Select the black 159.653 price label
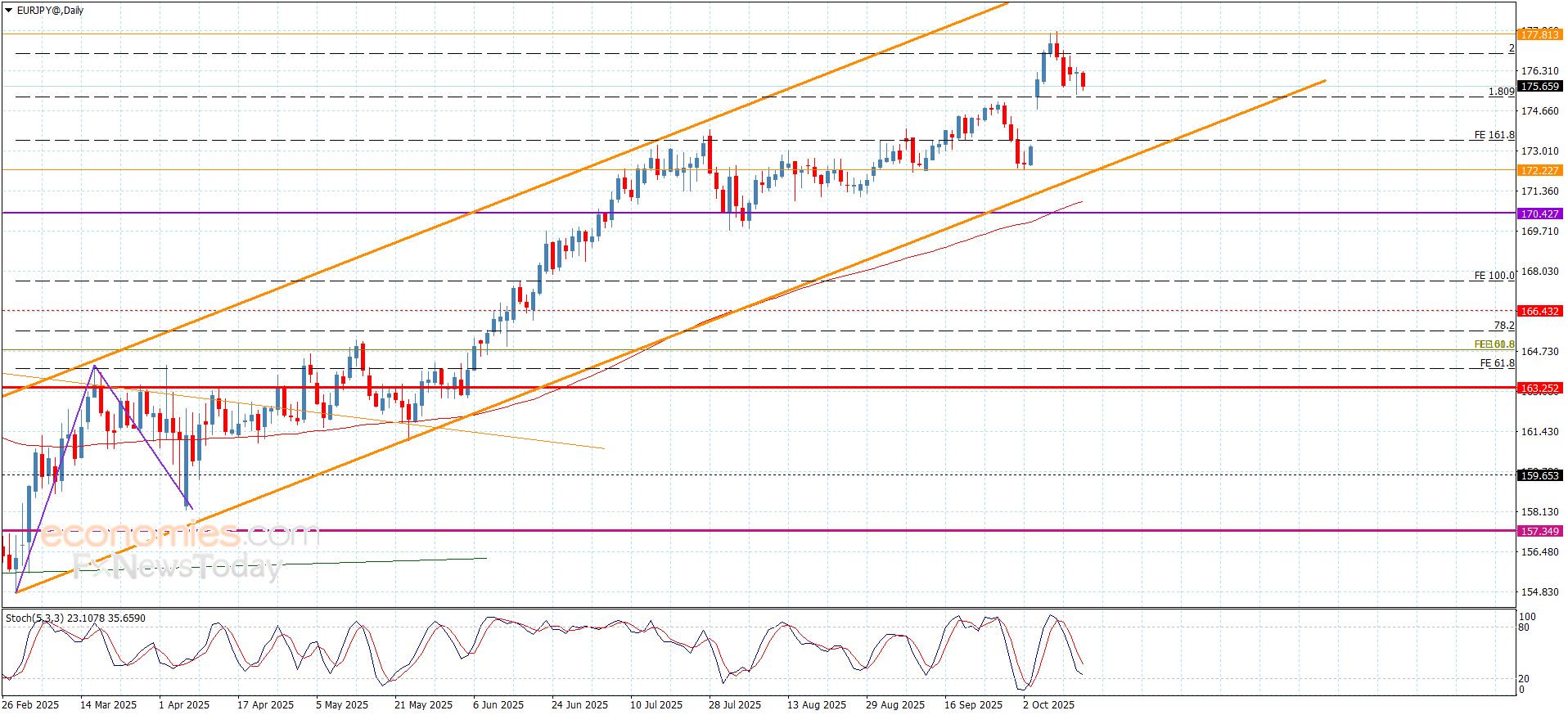Image resolution: width=1568 pixels, height=715 pixels. tap(1539, 475)
